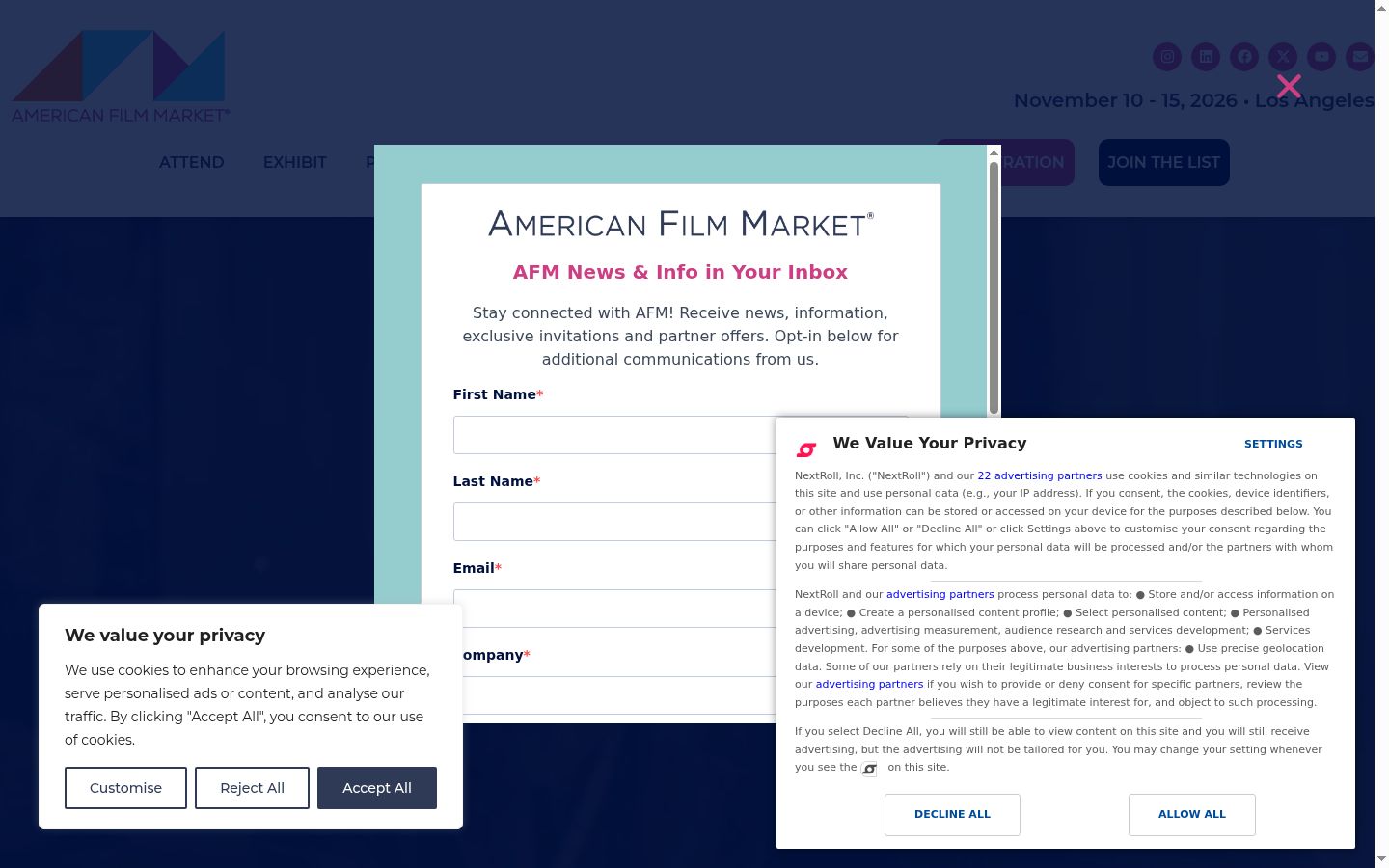Open the YouTube social icon
The height and width of the screenshot is (868, 1389).
coord(1321,57)
